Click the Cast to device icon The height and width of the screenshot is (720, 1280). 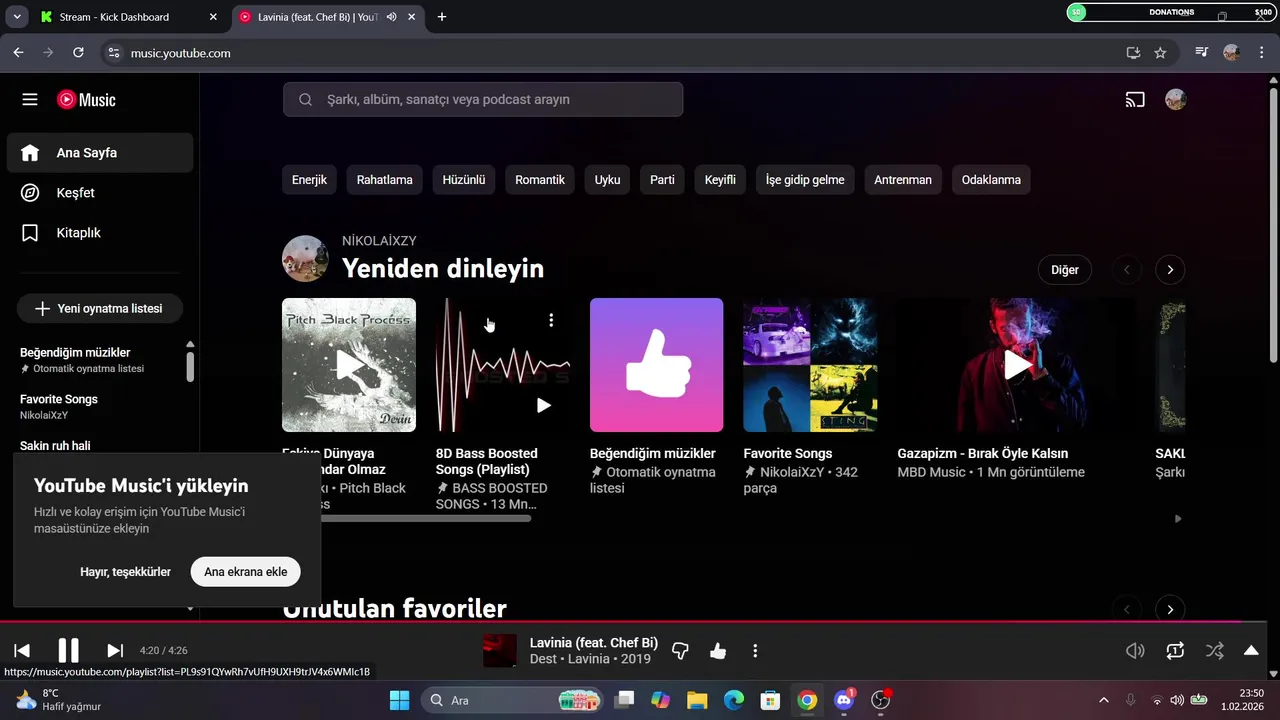[x=1135, y=99]
